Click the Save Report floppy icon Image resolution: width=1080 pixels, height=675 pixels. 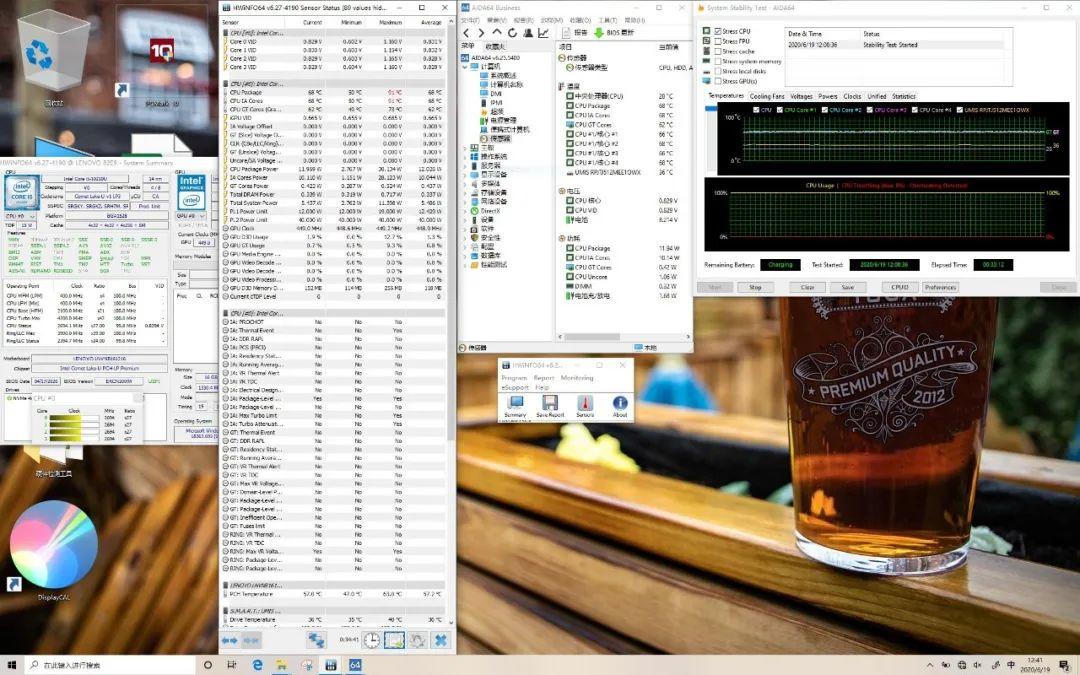point(550,404)
